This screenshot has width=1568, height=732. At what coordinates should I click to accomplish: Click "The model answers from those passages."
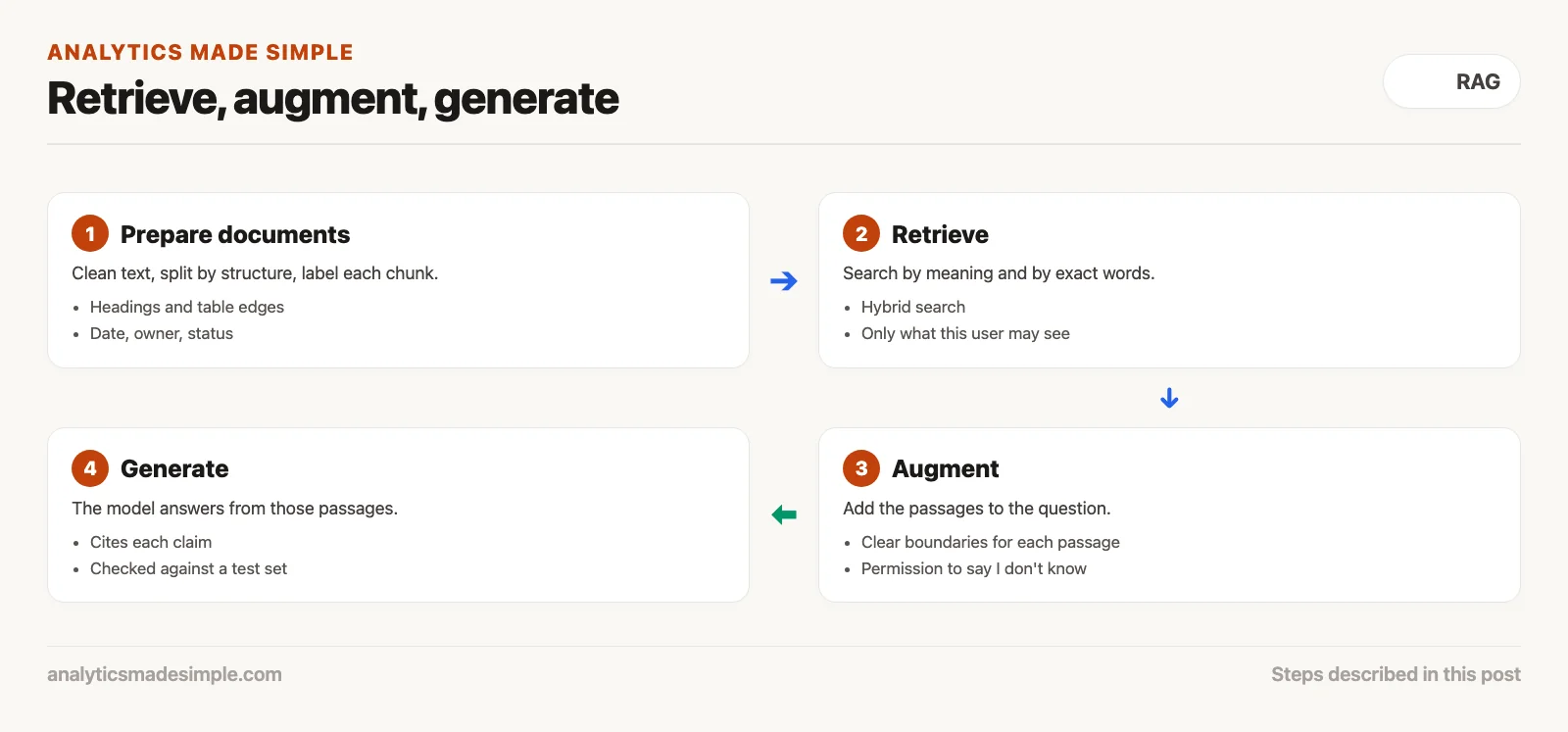click(x=235, y=509)
